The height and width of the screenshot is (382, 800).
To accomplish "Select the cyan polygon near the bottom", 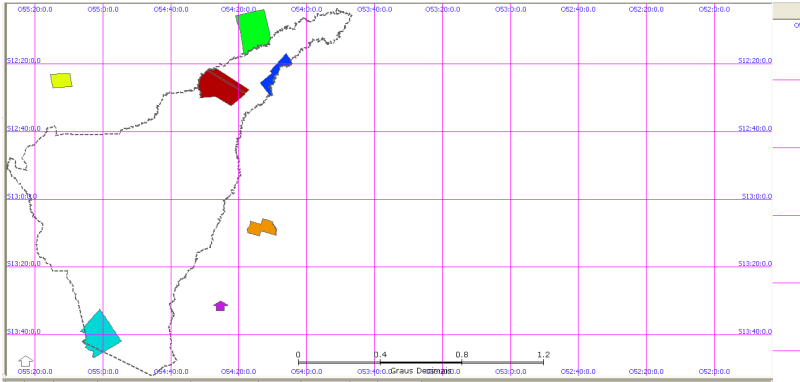I will pos(101,334).
